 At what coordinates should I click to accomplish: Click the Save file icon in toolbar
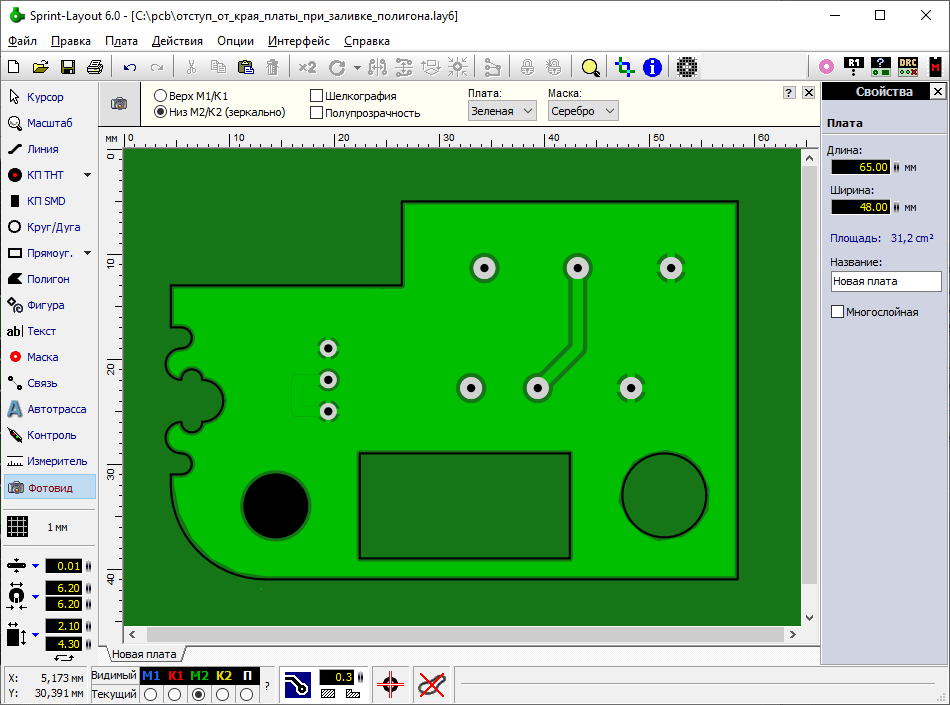(68, 67)
